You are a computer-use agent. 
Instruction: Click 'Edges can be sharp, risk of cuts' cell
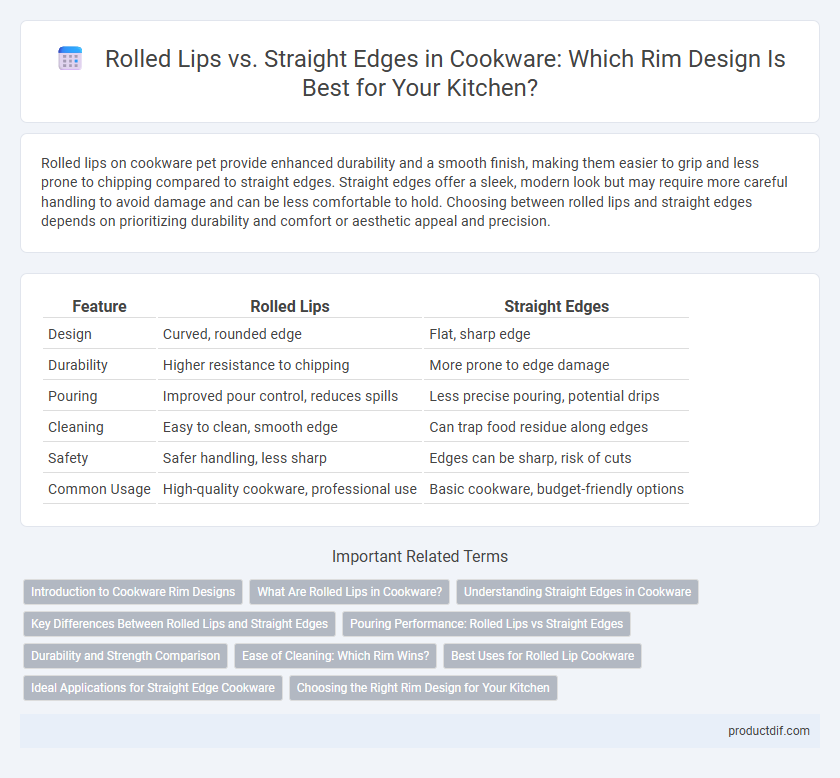tap(556, 458)
